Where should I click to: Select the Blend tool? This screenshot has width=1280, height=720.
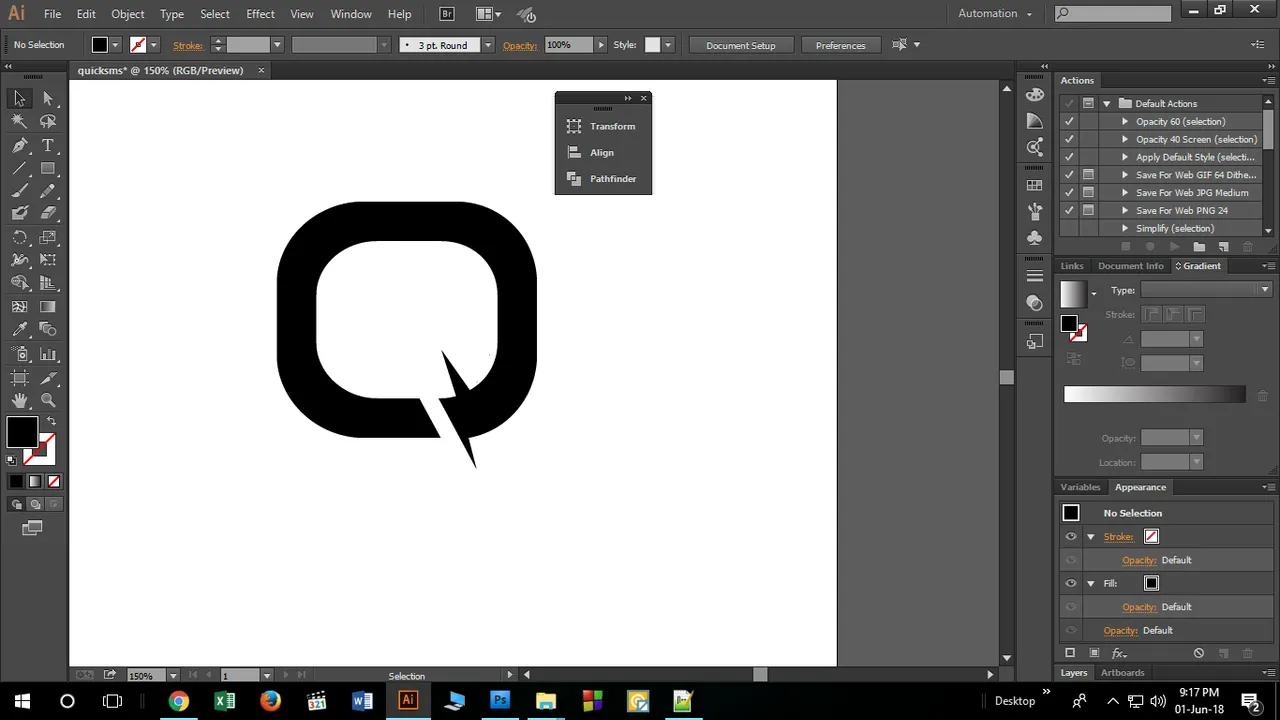pos(48,330)
